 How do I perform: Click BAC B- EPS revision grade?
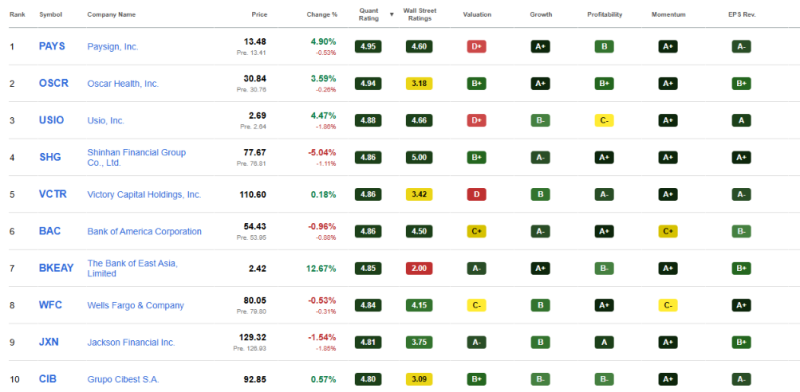point(741,231)
